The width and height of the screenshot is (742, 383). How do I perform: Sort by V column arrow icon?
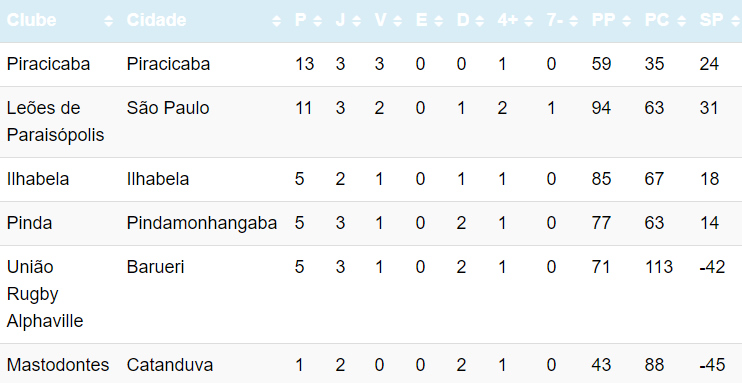click(398, 21)
